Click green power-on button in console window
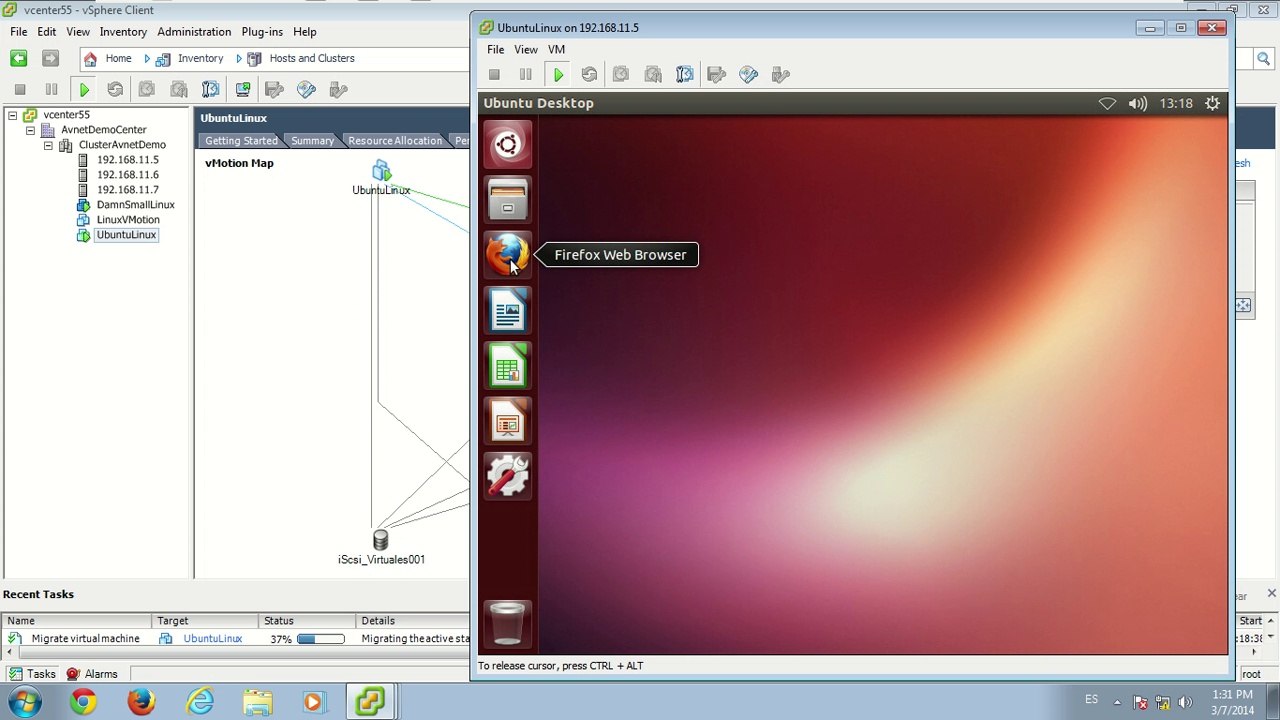The width and height of the screenshot is (1280, 720). pyautogui.click(x=558, y=74)
